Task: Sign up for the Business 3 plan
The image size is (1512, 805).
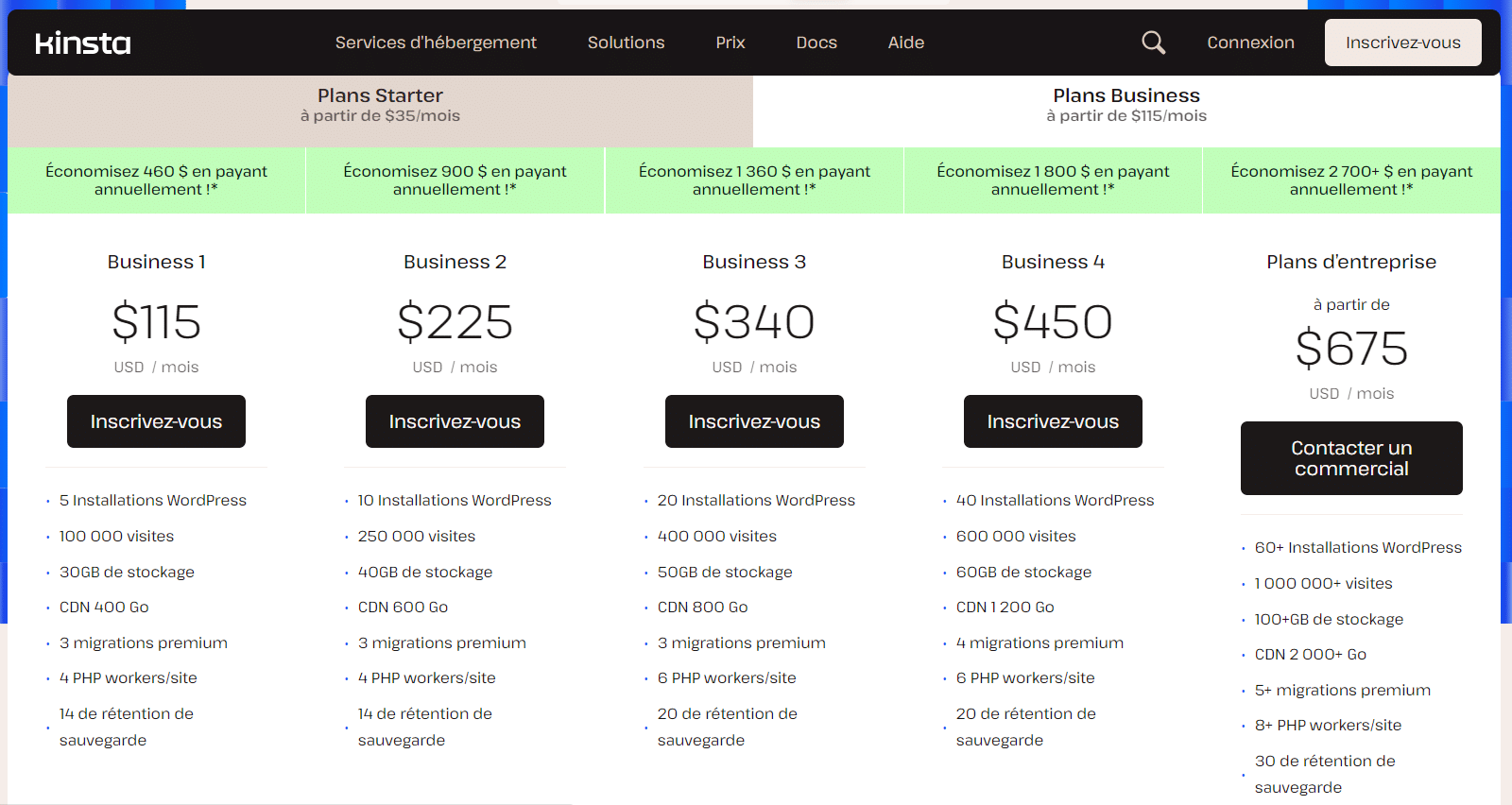Action: point(754,421)
